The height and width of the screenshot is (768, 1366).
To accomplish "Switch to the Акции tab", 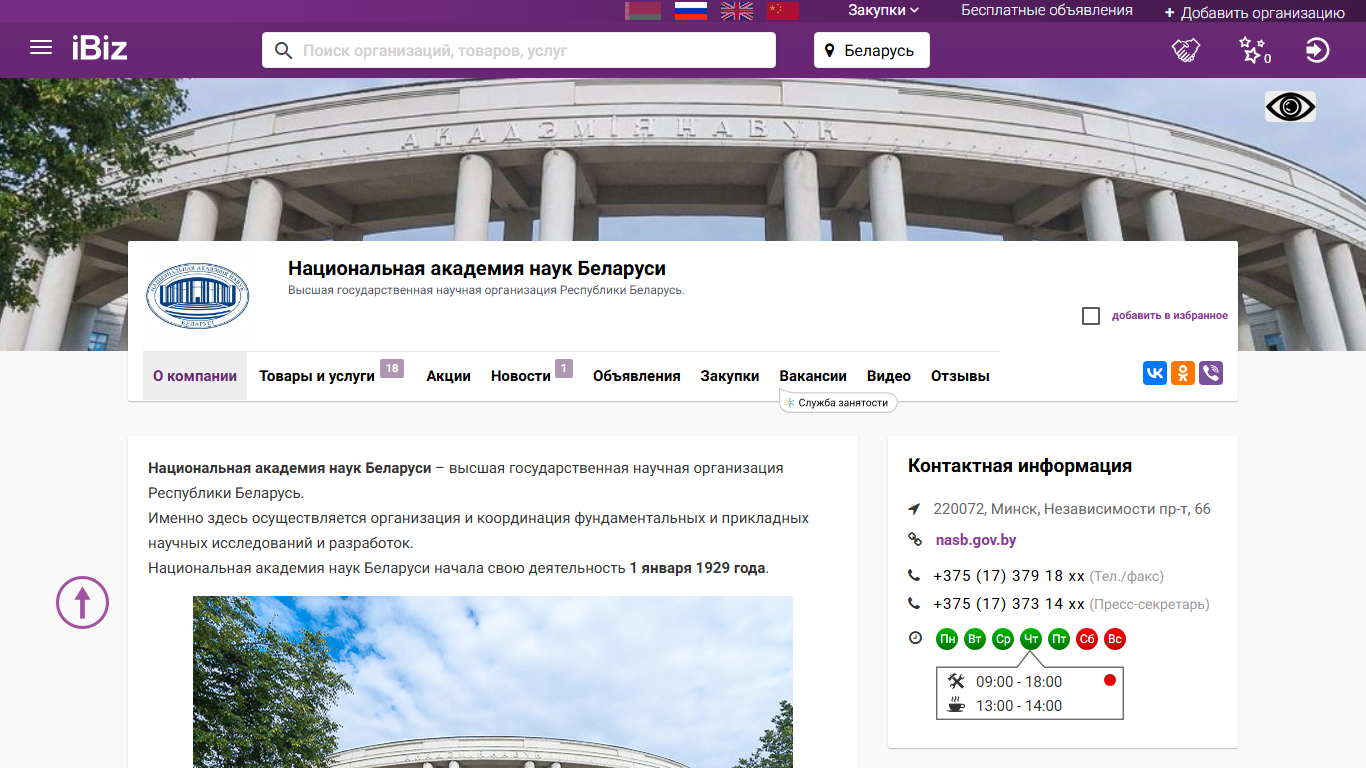I will coord(449,376).
